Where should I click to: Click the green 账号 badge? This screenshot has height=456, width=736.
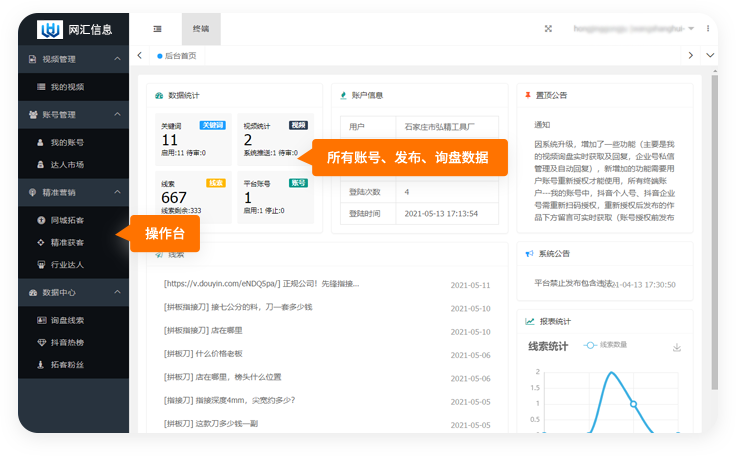[x=298, y=183]
